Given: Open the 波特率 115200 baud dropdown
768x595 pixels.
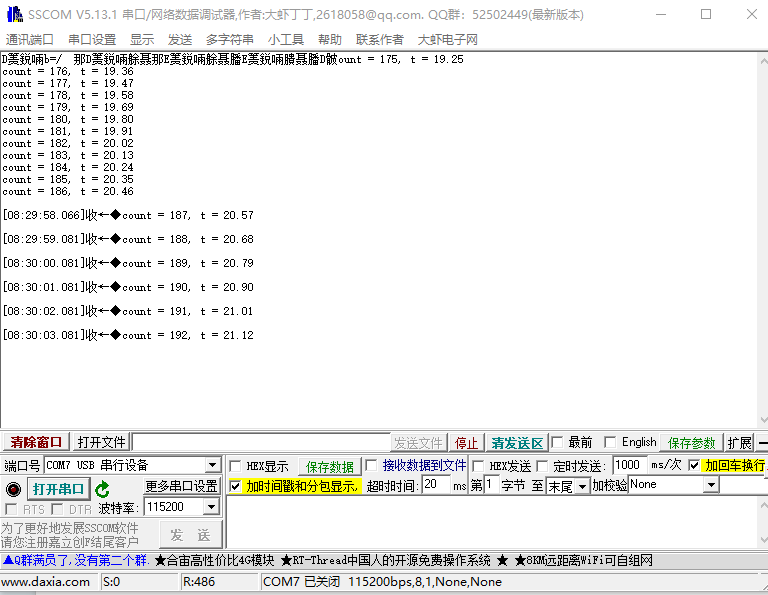Looking at the screenshot, I should [210, 508].
